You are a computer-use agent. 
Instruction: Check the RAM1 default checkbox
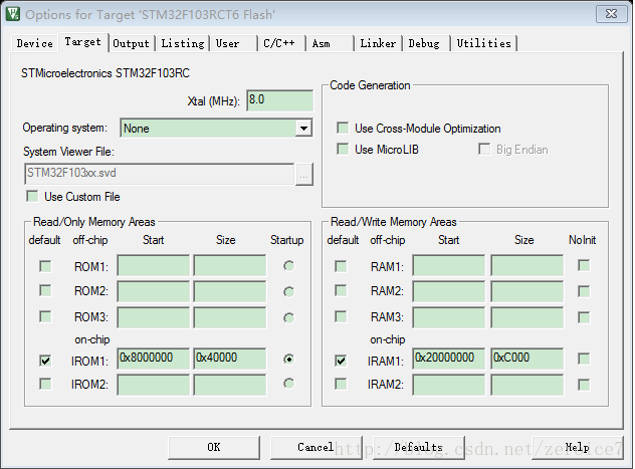(341, 266)
